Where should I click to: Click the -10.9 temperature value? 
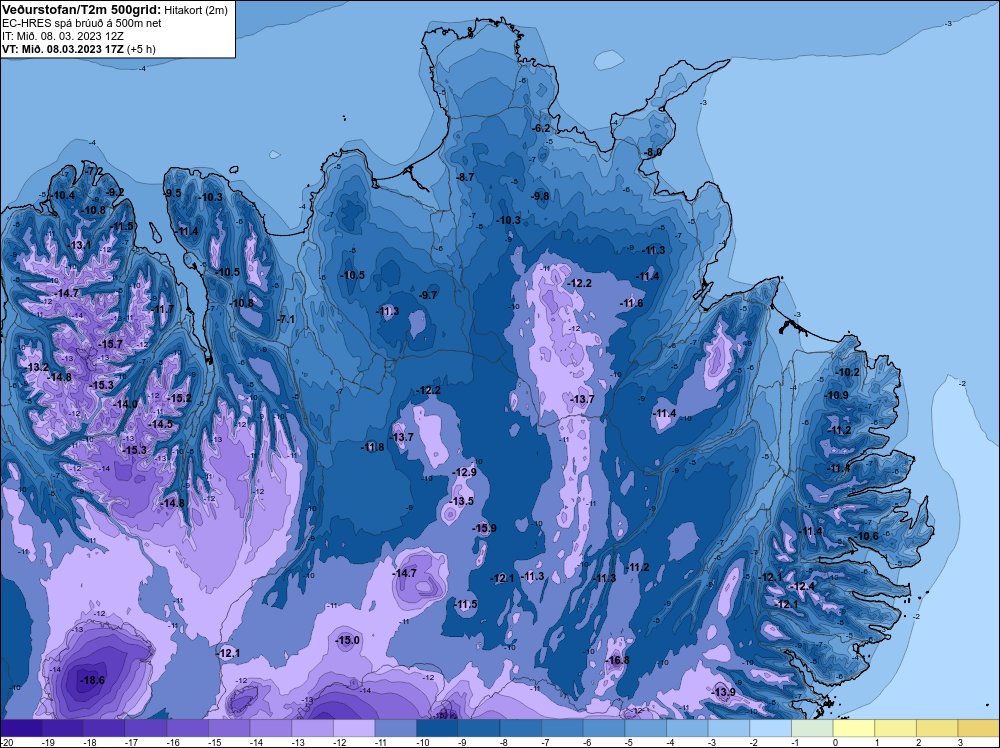pos(837,395)
